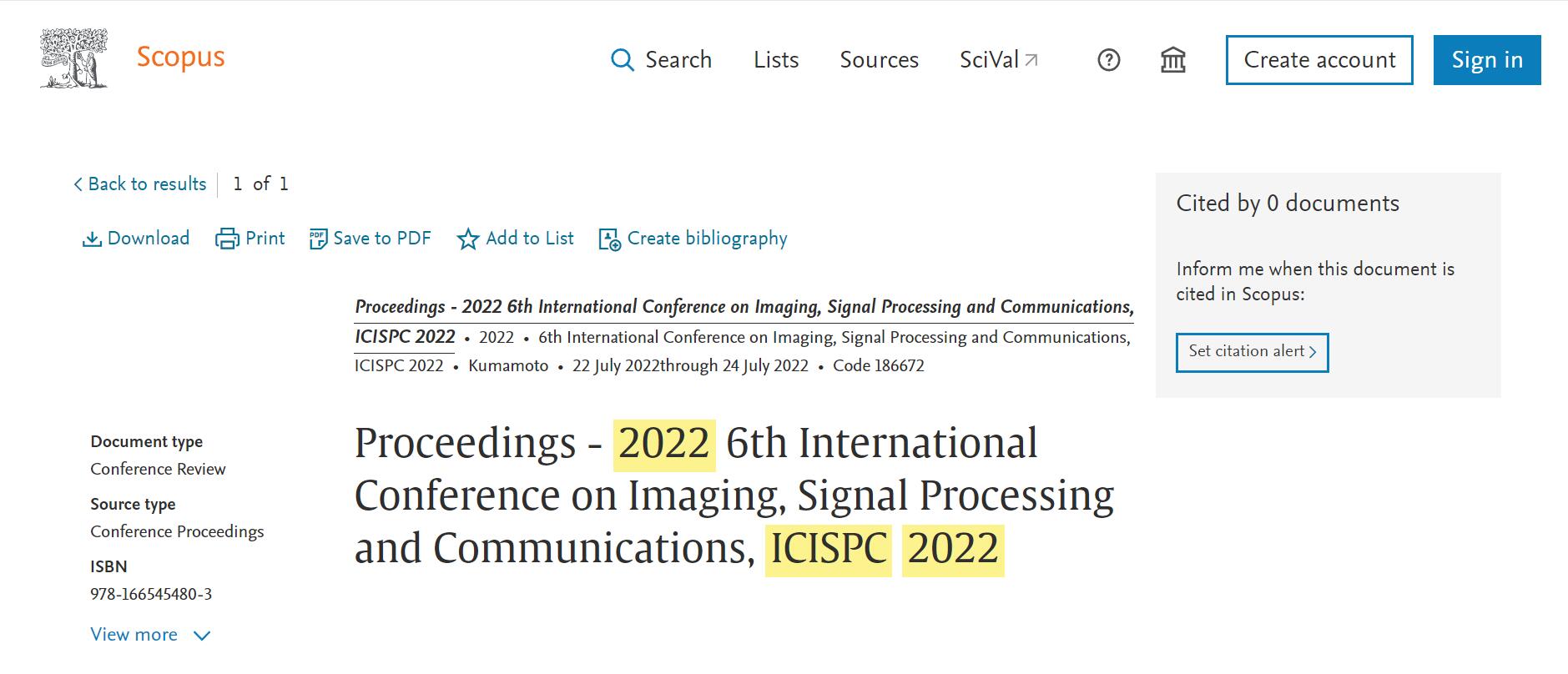Screen dimensions: 1568x674
Task: Go Back to results
Action: (139, 184)
